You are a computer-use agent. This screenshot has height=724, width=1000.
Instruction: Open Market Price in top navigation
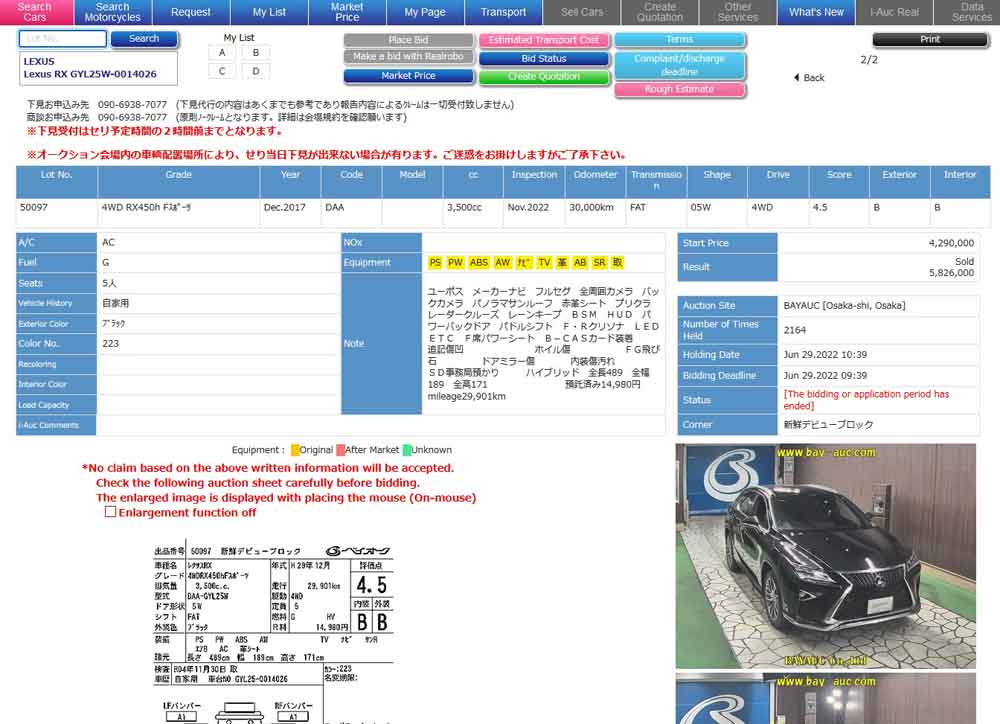[x=348, y=12]
